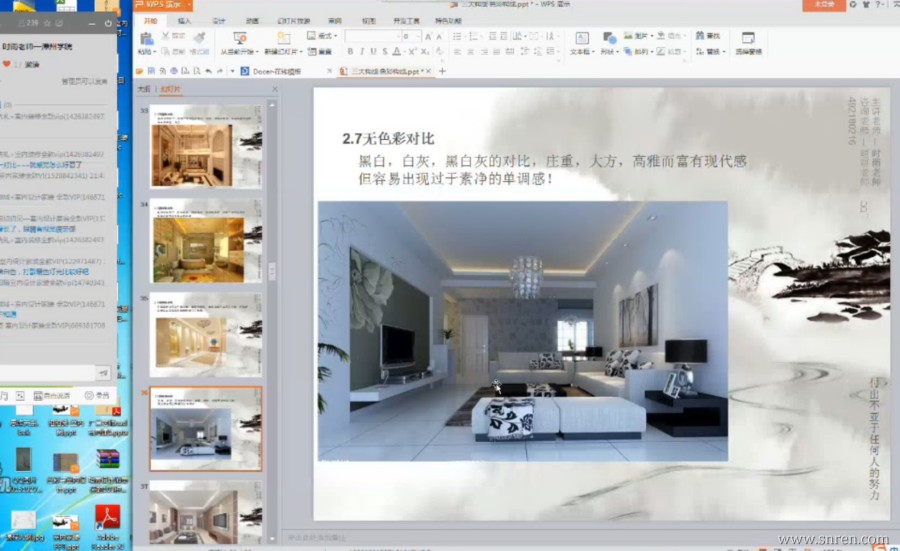Click the New Slide icon
The width and height of the screenshot is (900, 551).
pyautogui.click(x=284, y=38)
